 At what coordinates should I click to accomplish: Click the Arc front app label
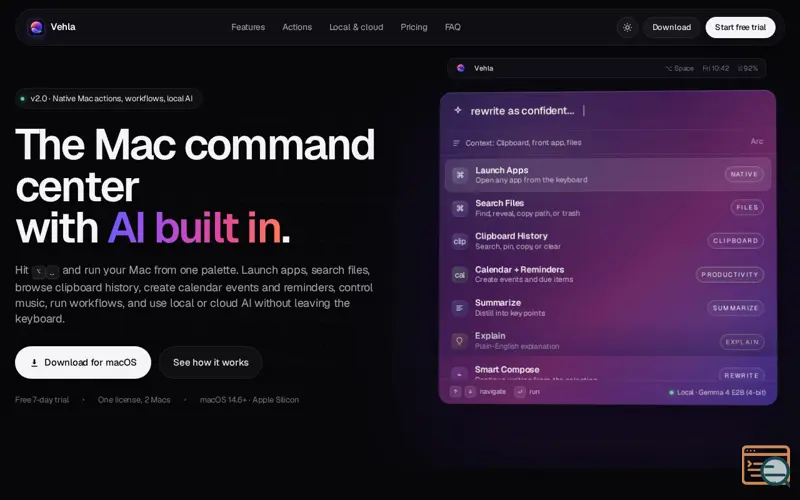[x=757, y=141]
